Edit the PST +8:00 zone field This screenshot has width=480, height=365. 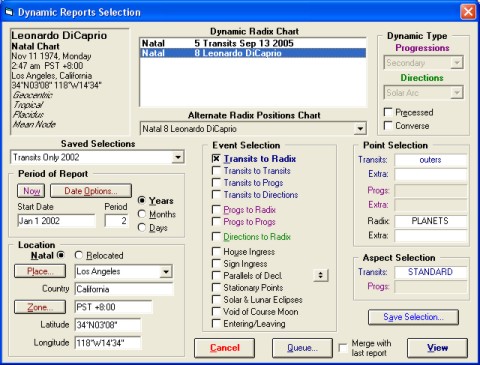[113, 307]
